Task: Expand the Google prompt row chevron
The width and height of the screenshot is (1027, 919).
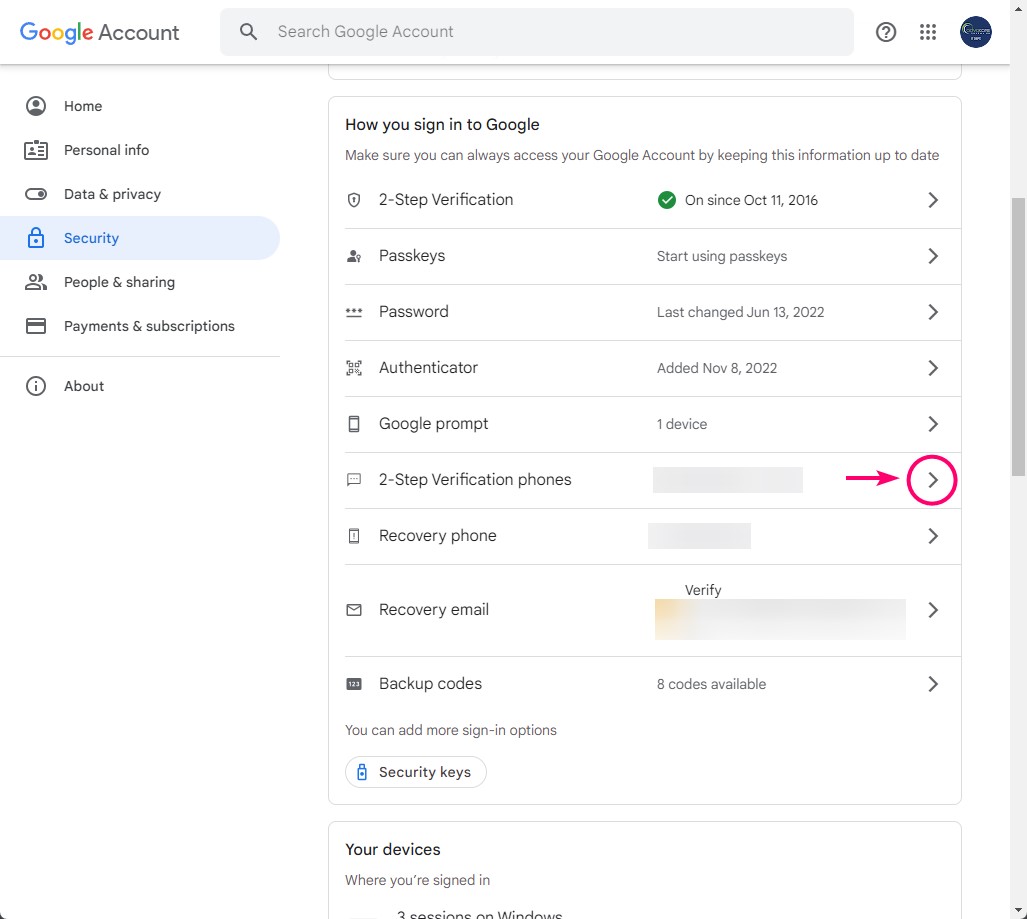Action: tap(933, 424)
